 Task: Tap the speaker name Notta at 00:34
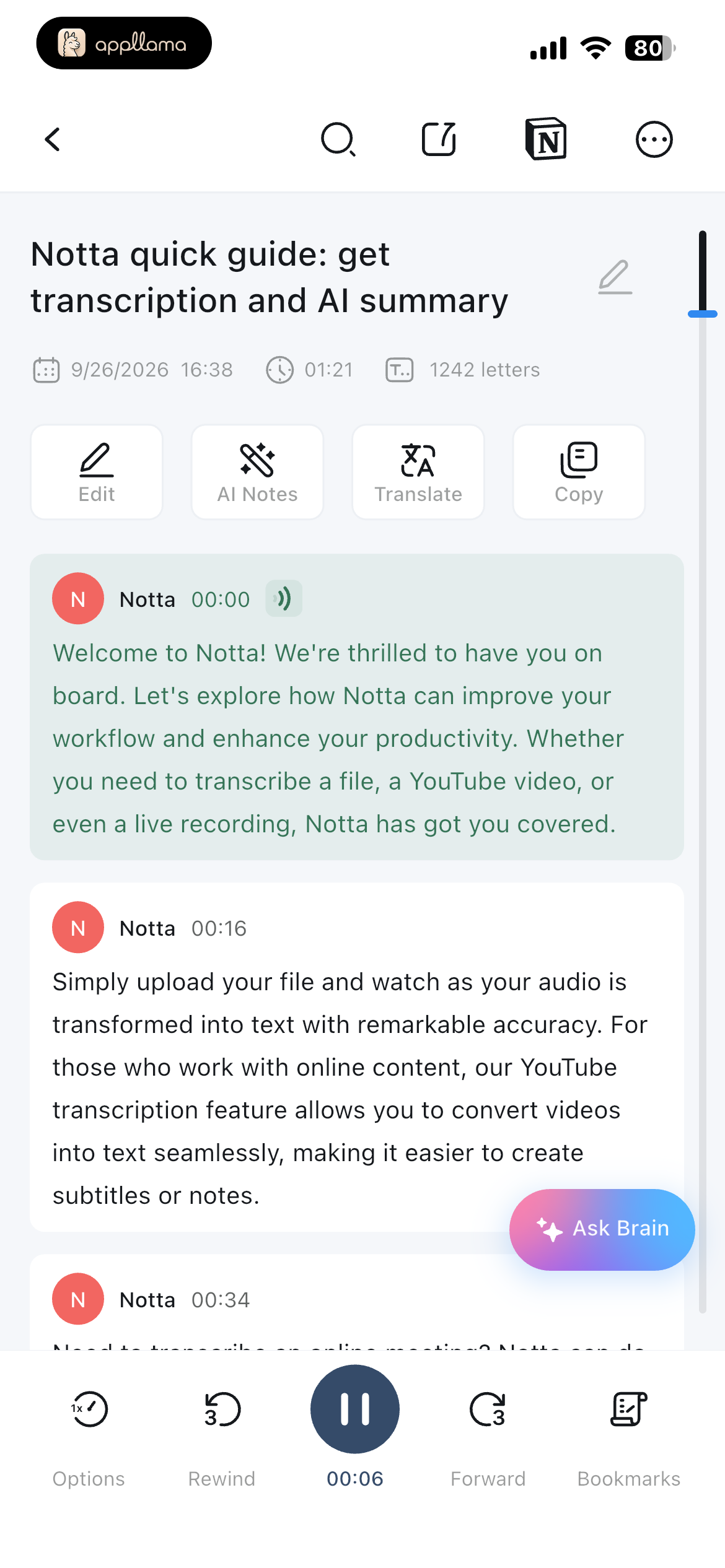pyautogui.click(x=147, y=1300)
